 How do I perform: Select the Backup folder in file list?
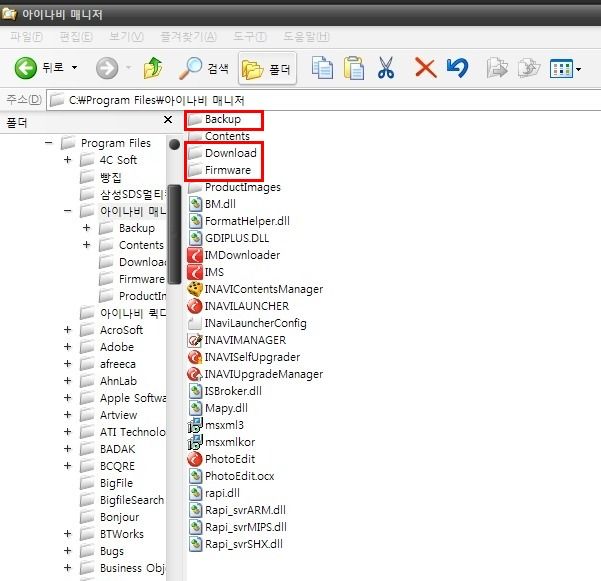[x=215, y=119]
